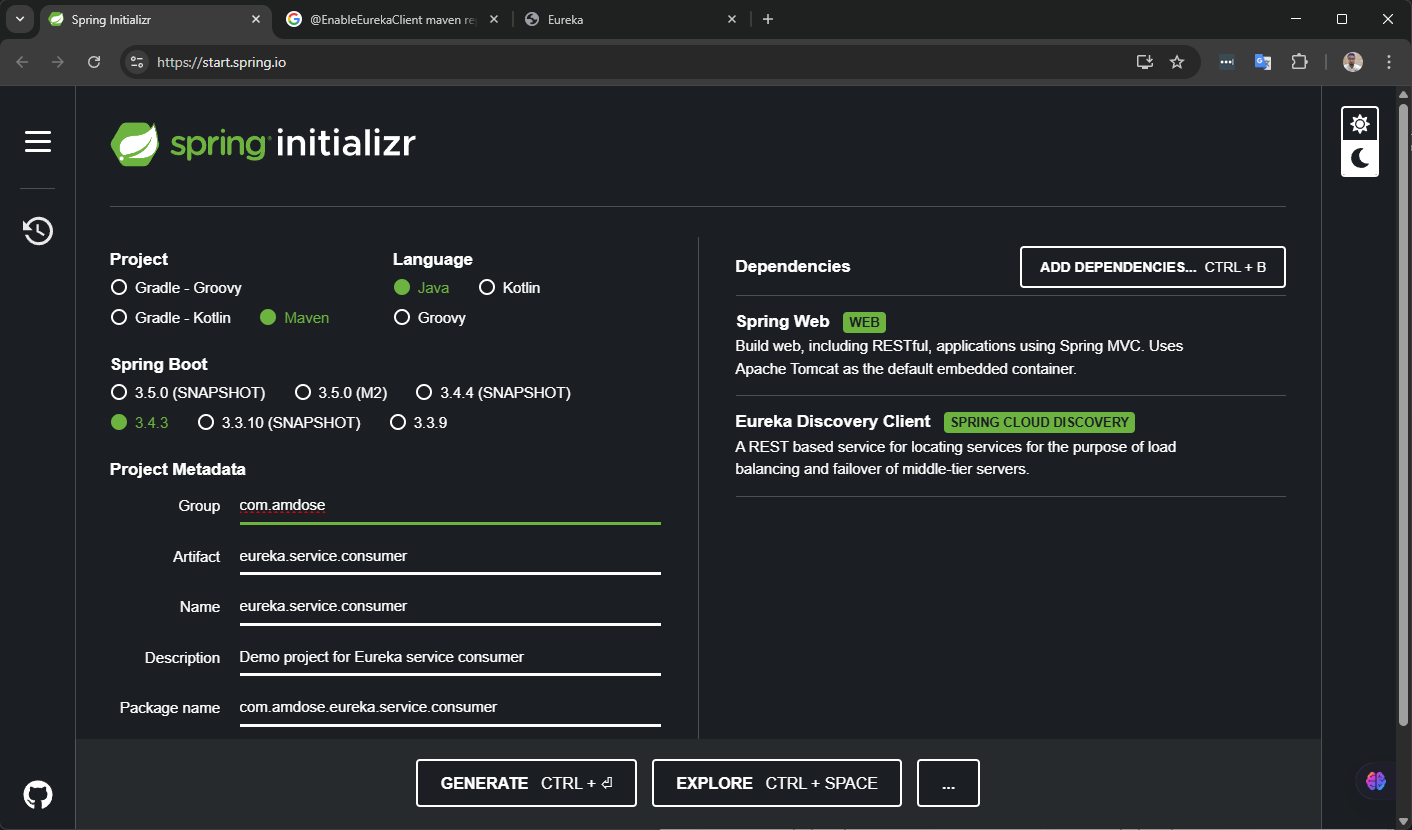The width and height of the screenshot is (1412, 830).
Task: Click the WEB tag badge
Action: (x=864, y=322)
